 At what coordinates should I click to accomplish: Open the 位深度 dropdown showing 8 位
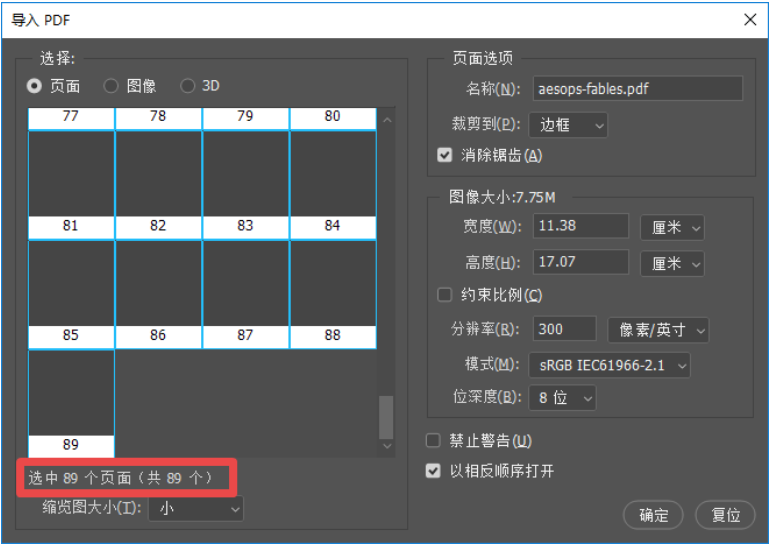562,397
